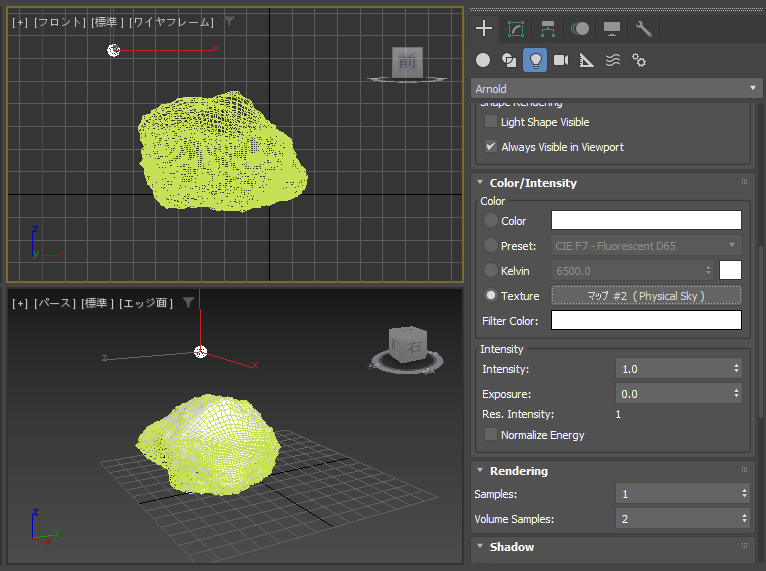766x571 pixels.
Task: Select the yellow rock mesh in front viewport
Action: pyautogui.click(x=222, y=152)
